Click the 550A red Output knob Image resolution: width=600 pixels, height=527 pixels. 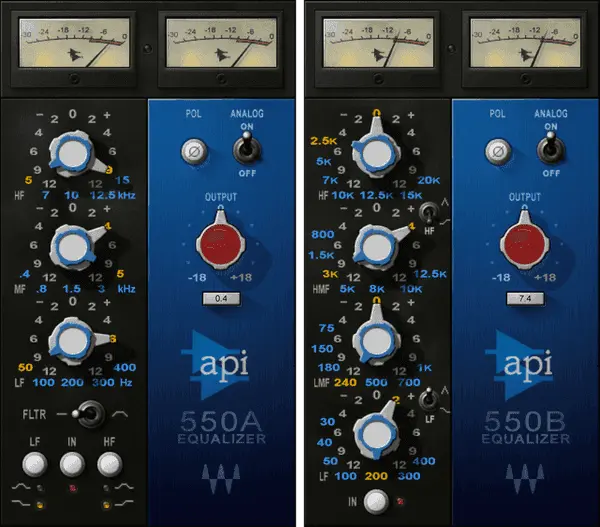pyautogui.click(x=220, y=243)
